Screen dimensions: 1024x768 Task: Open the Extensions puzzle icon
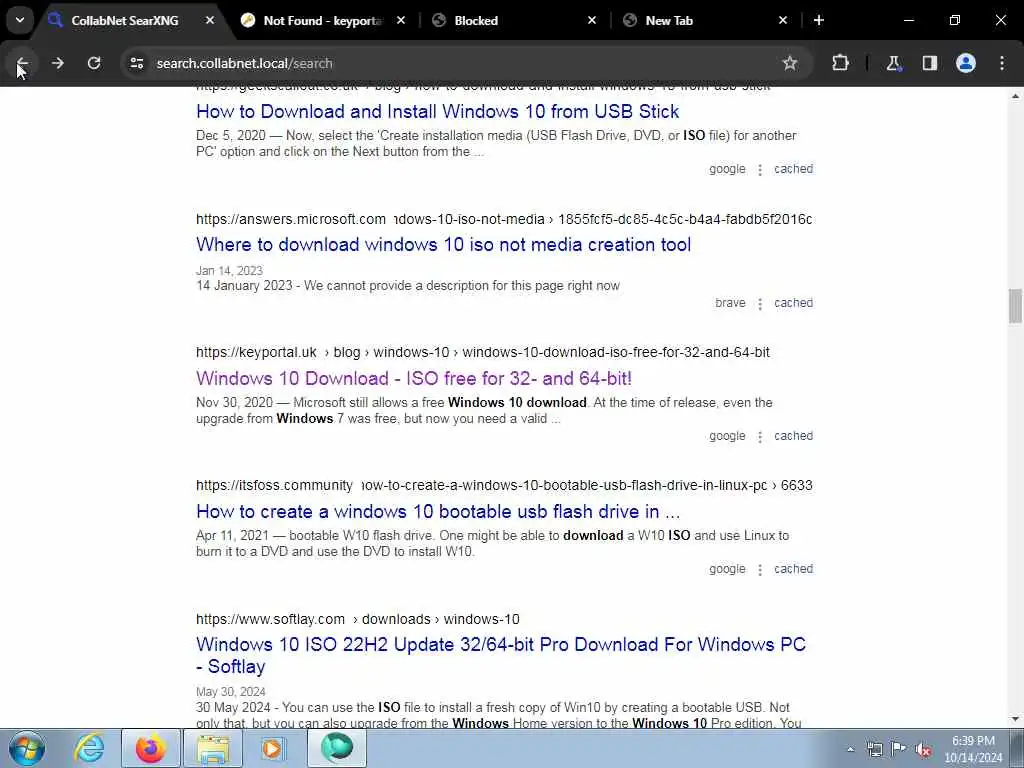(840, 63)
